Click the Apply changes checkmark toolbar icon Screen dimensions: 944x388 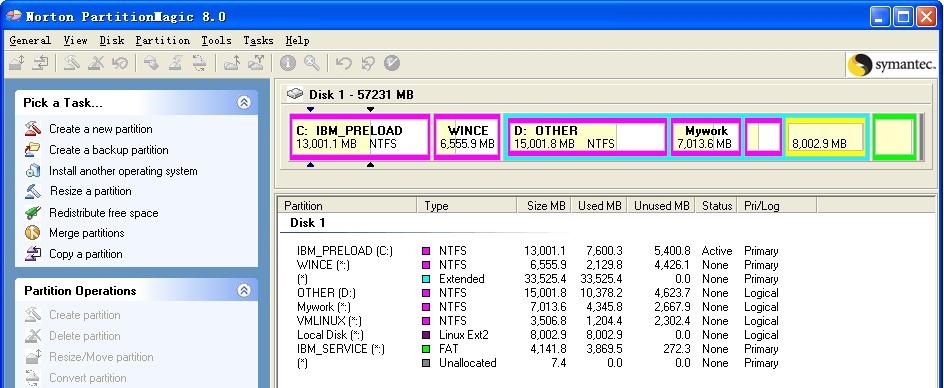(392, 63)
